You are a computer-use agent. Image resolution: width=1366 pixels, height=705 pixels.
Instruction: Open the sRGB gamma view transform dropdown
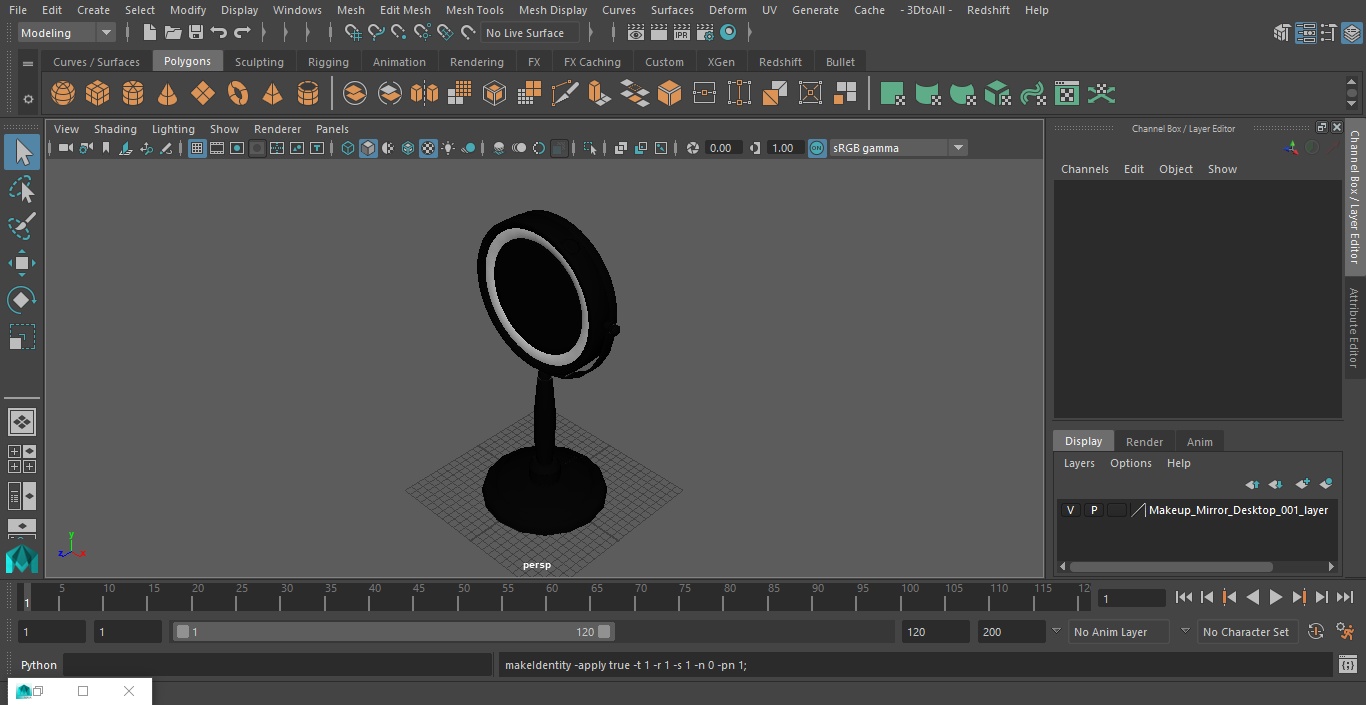coord(898,148)
